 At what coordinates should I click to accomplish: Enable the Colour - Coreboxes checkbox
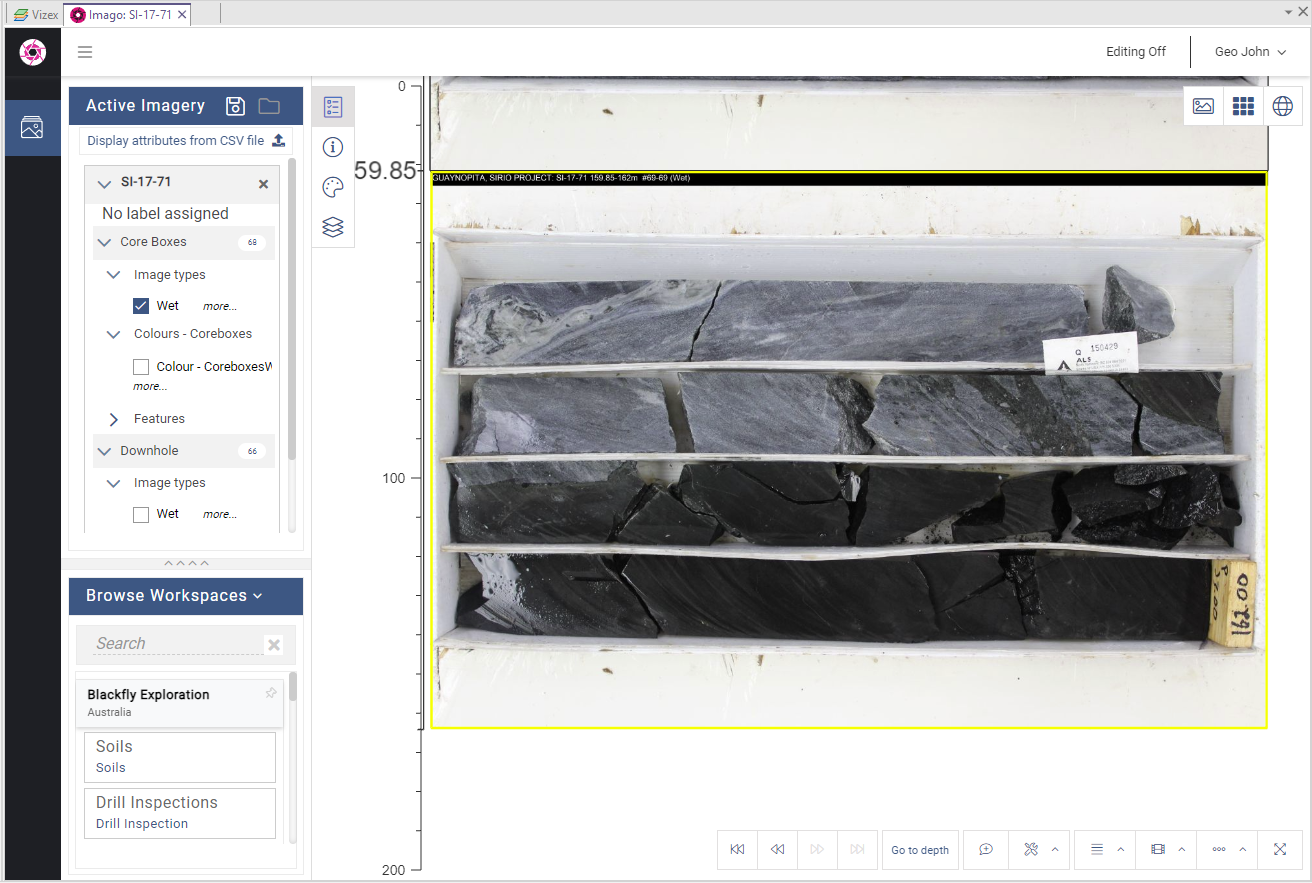click(141, 366)
